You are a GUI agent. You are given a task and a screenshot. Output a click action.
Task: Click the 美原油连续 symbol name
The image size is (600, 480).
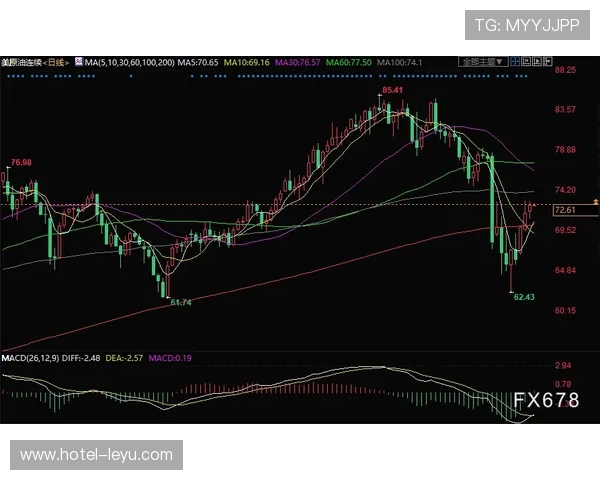coord(22,62)
